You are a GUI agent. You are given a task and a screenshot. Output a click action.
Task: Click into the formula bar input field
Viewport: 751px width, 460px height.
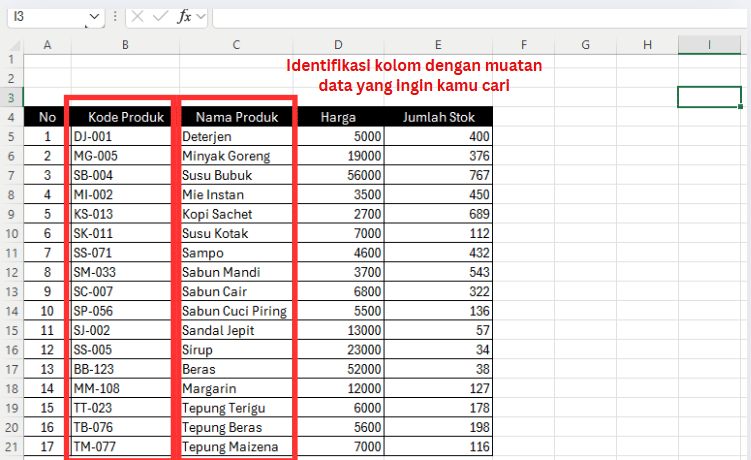click(480, 17)
